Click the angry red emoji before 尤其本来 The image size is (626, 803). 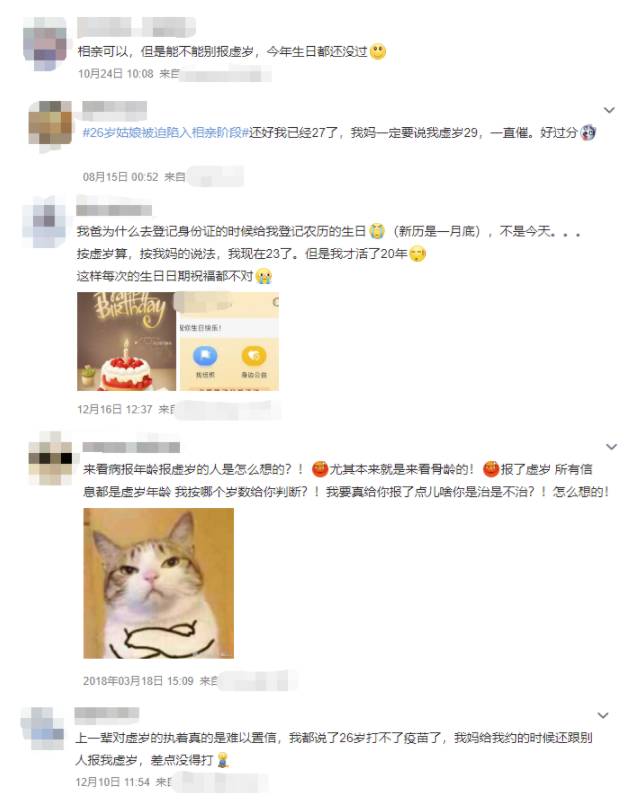click(x=320, y=469)
